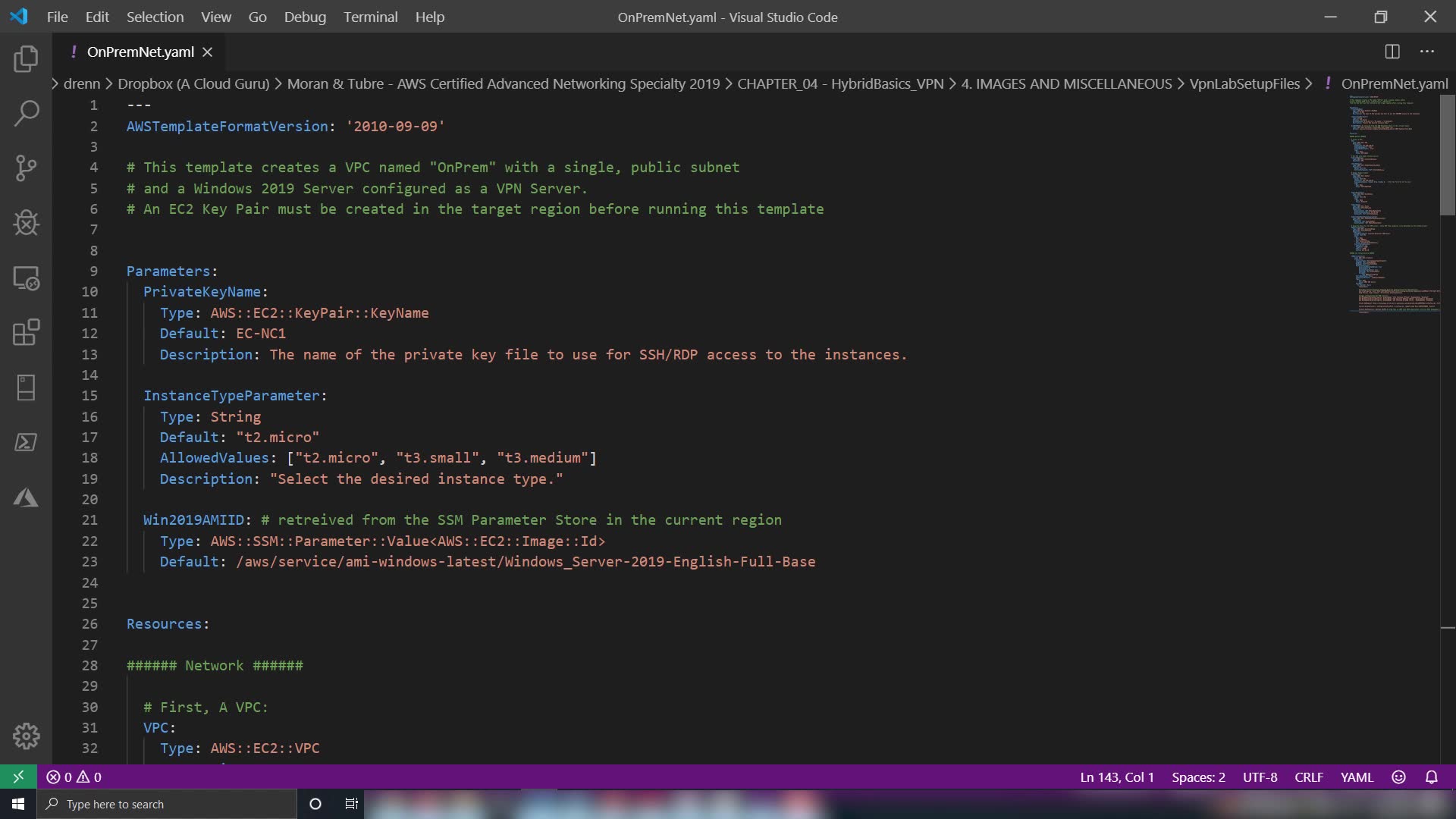Click Spaces: 2 indentation setting

click(x=1198, y=777)
